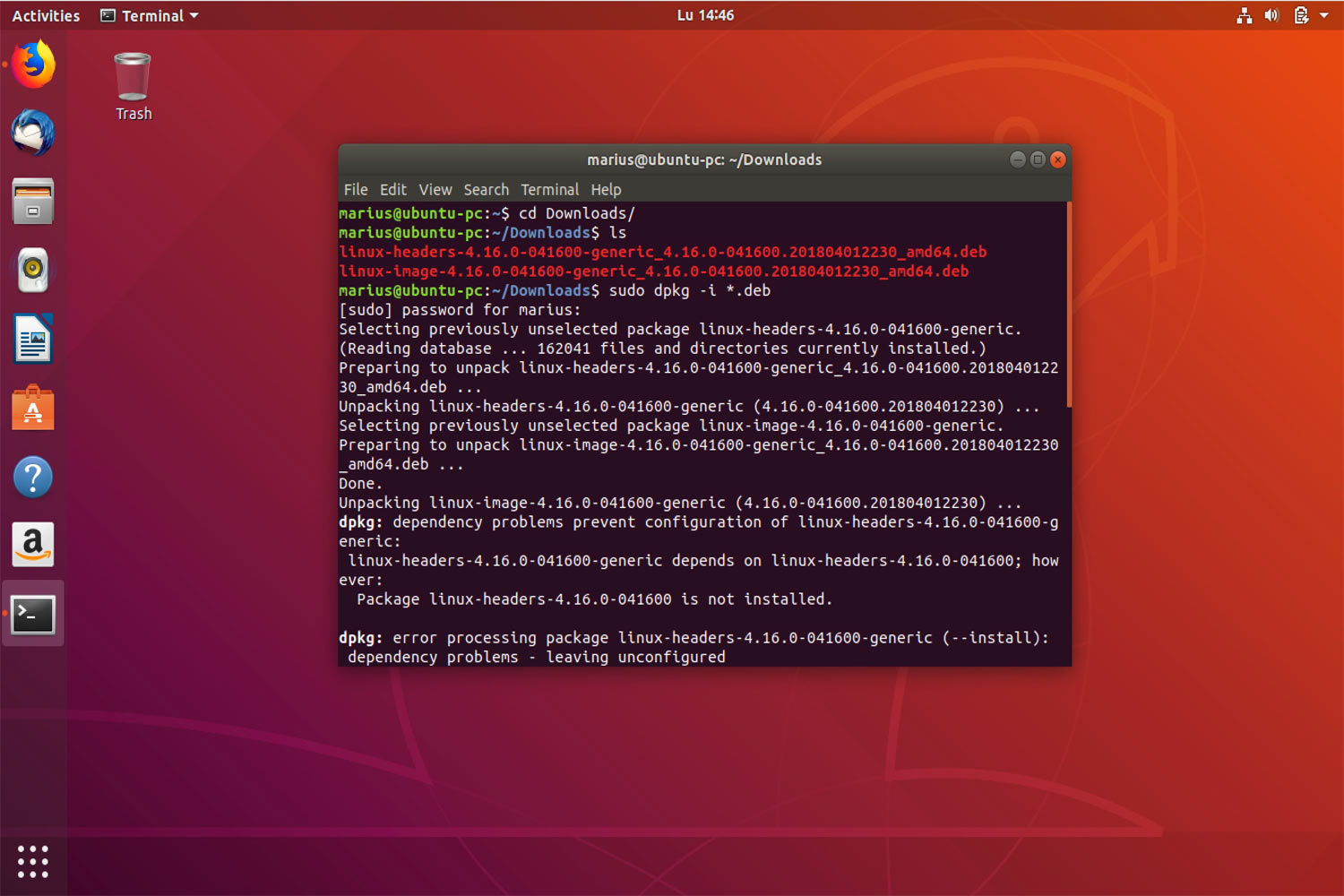Screen dimensions: 1344x896
Task: Open Ubuntu Software center
Action: pos(33,408)
